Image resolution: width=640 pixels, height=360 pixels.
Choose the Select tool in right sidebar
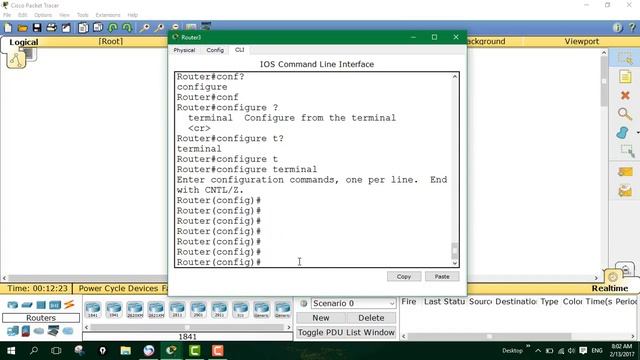click(625, 58)
